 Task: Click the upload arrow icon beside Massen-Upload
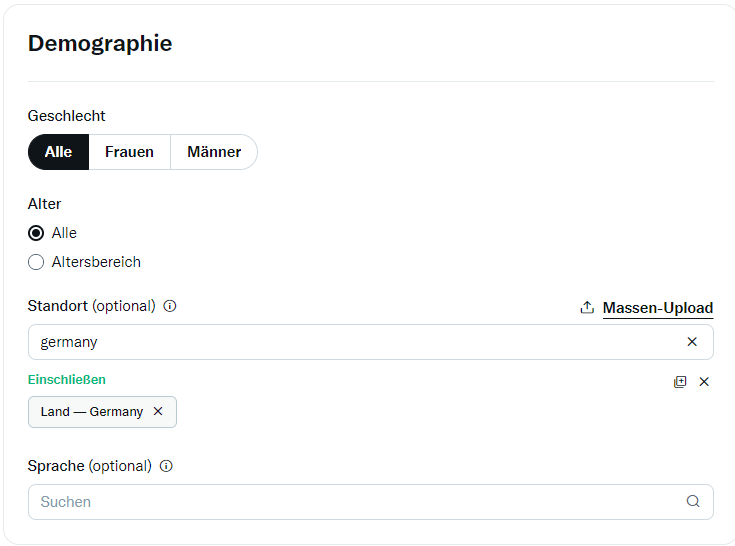pos(587,308)
